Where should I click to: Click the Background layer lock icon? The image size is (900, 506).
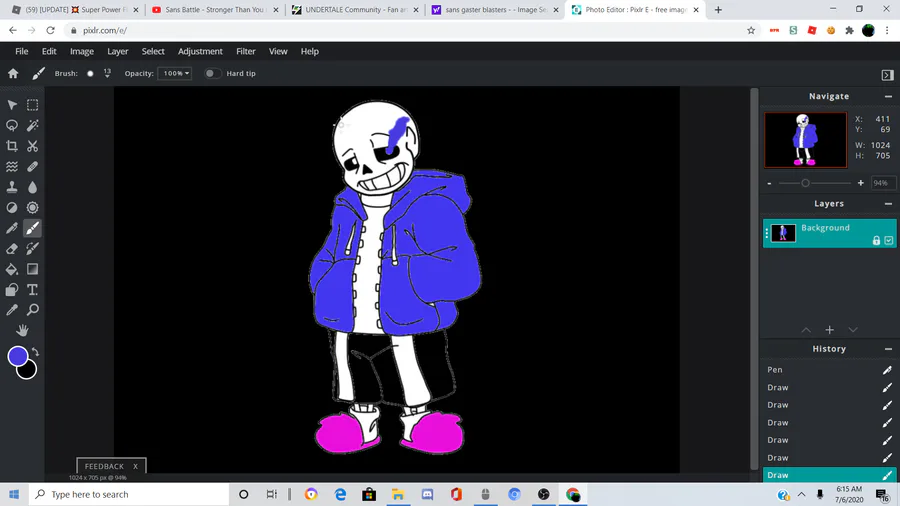tap(876, 240)
